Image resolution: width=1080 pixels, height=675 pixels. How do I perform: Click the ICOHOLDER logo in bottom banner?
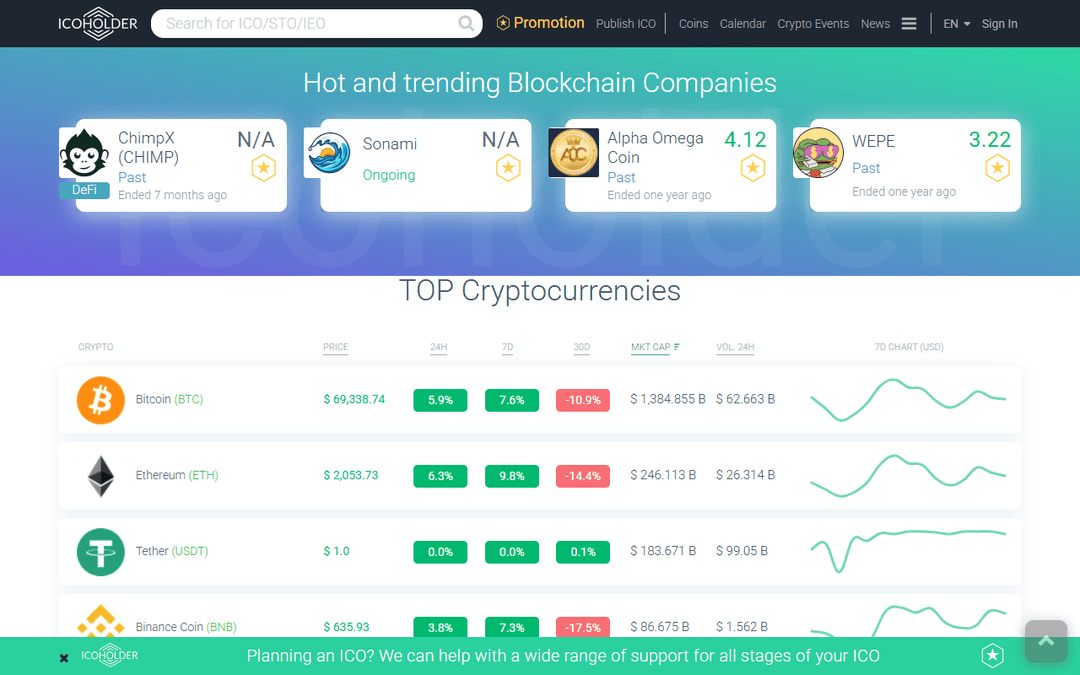(x=110, y=655)
